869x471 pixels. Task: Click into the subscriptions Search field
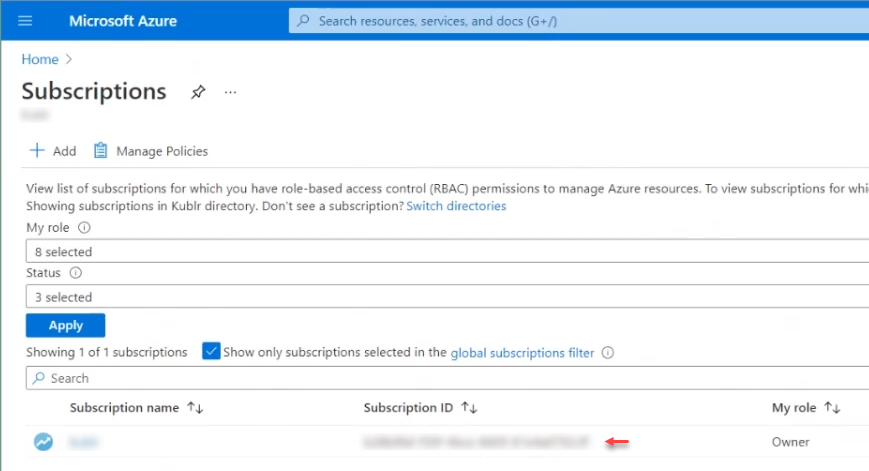[447, 378]
